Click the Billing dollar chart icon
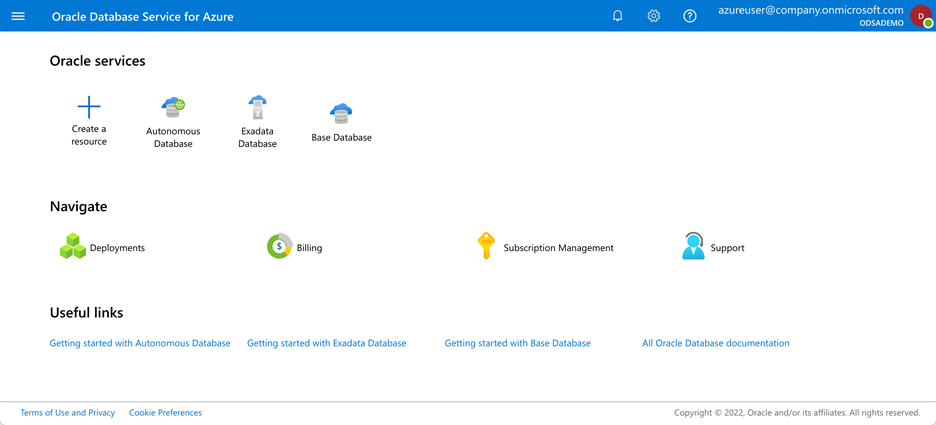This screenshot has height=425, width=936. pos(279,246)
